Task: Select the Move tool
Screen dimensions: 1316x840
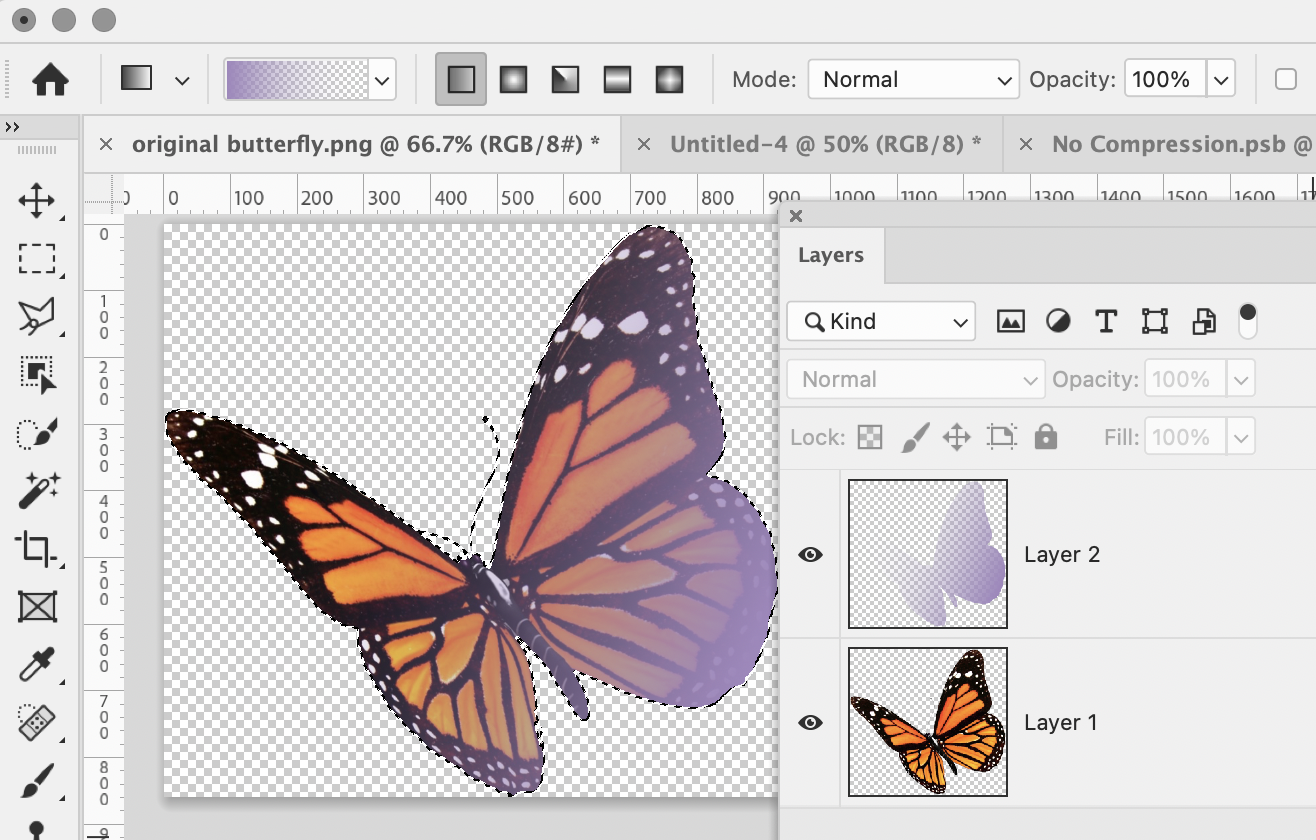Action: [x=38, y=201]
